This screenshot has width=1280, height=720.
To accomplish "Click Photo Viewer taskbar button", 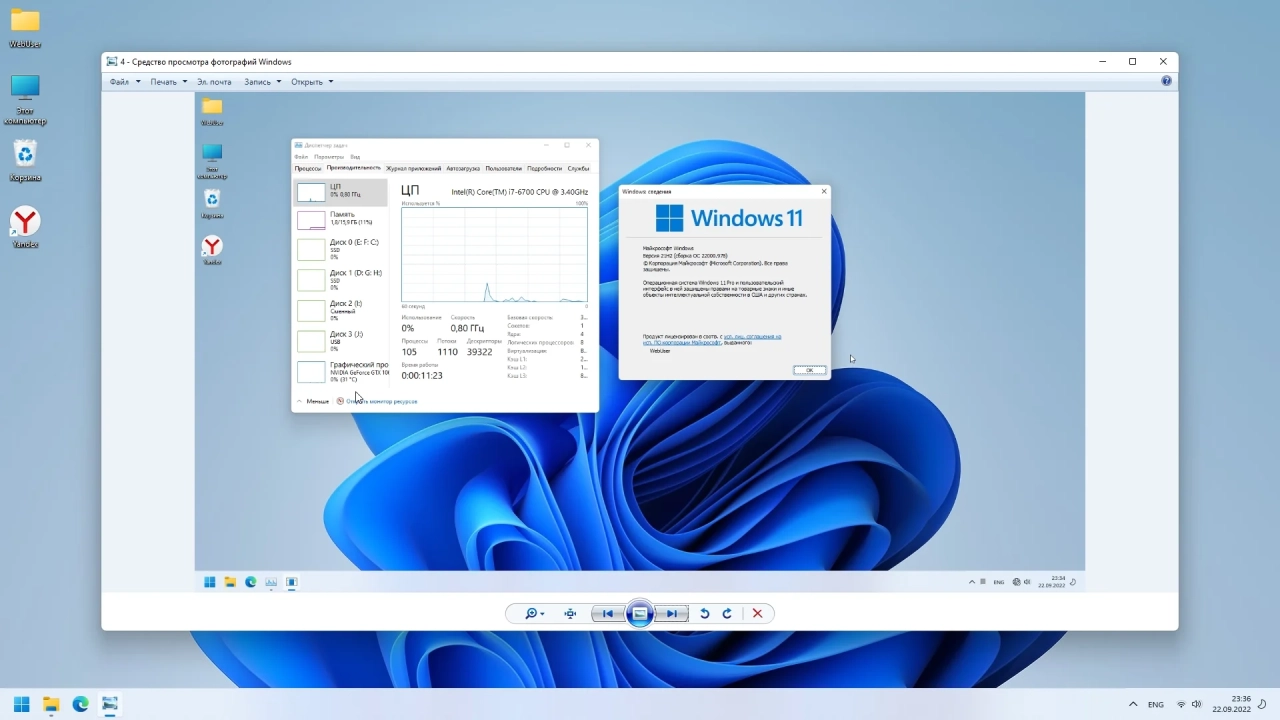I will point(110,704).
